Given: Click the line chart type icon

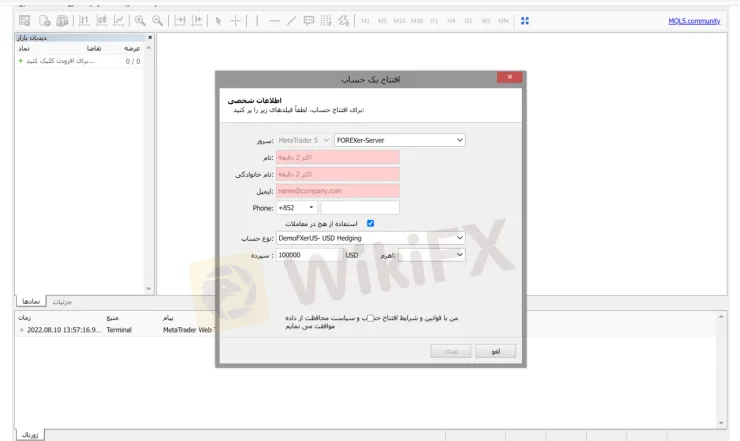Looking at the screenshot, I should tap(119, 20).
